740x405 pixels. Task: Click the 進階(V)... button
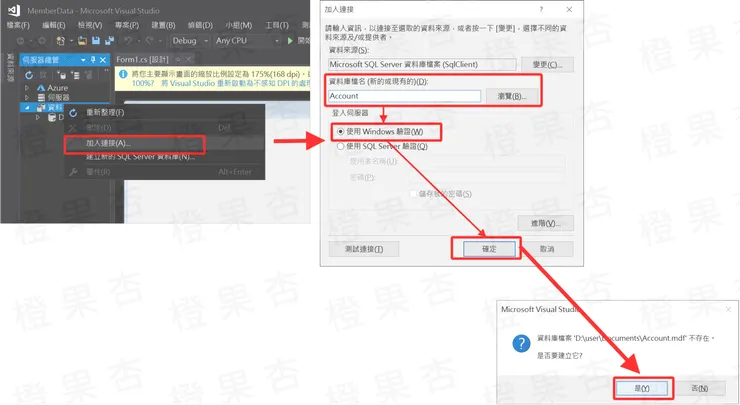546,223
